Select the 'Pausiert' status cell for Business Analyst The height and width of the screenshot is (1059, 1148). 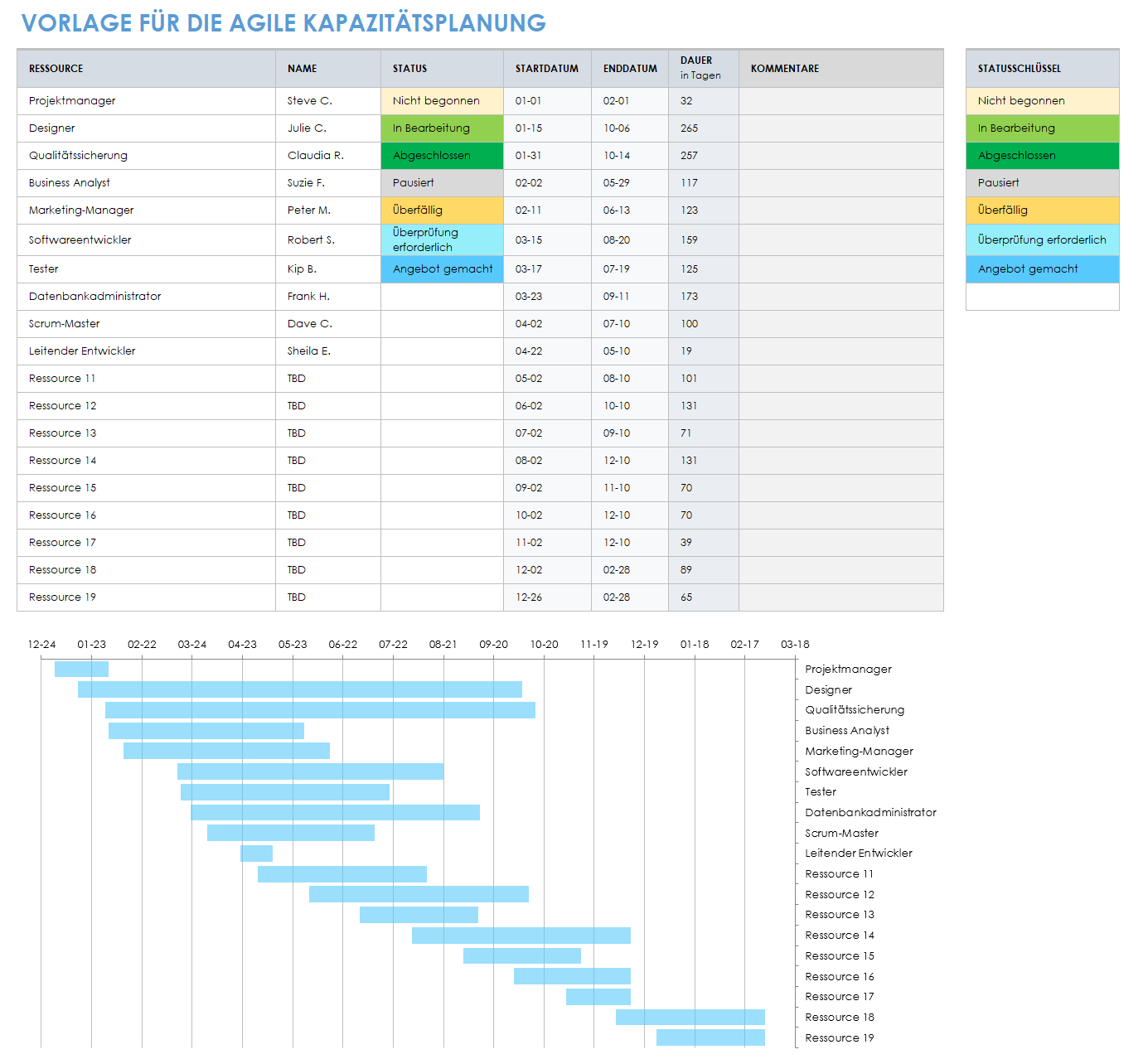[442, 183]
